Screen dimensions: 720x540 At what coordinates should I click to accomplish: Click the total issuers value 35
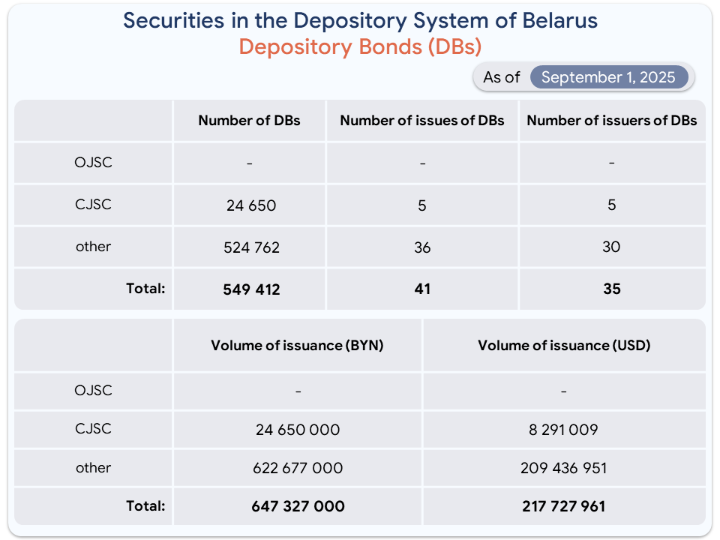[612, 289]
